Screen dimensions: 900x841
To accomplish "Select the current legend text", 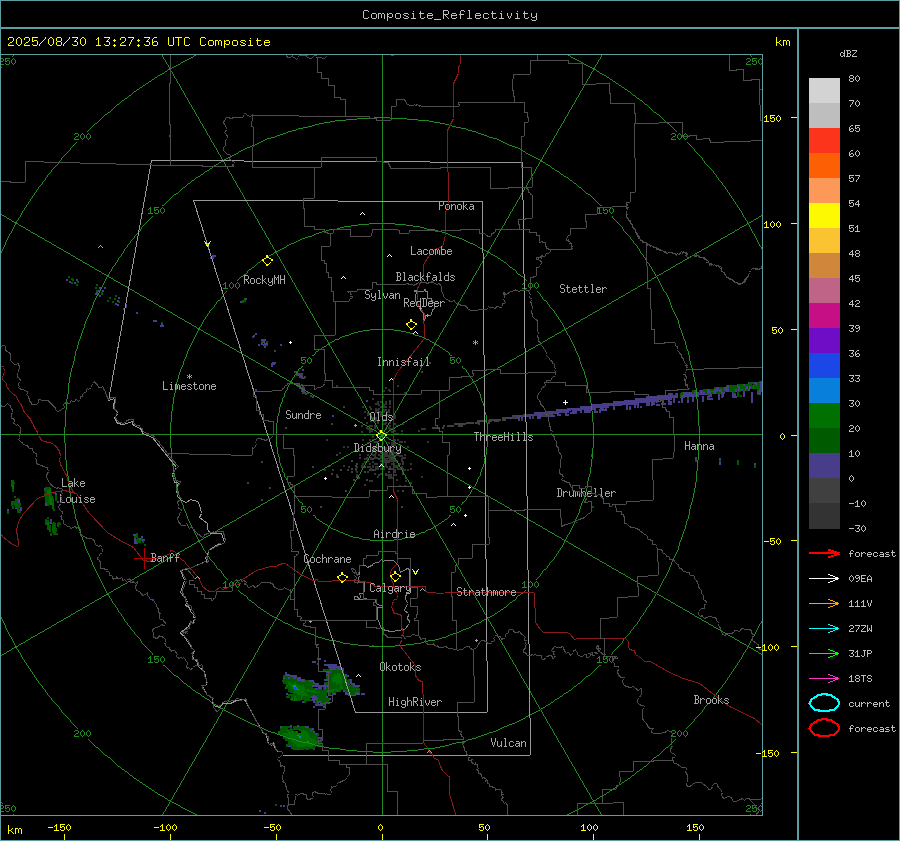I will click(869, 703).
